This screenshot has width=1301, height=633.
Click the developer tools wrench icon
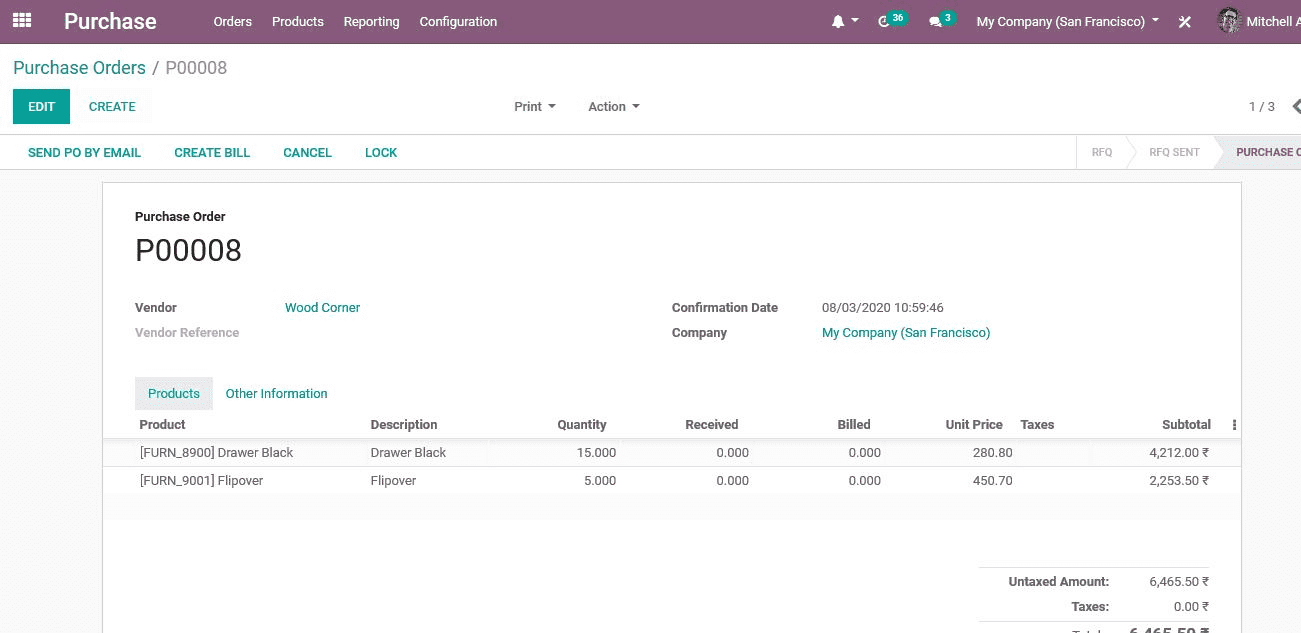[x=1185, y=21]
